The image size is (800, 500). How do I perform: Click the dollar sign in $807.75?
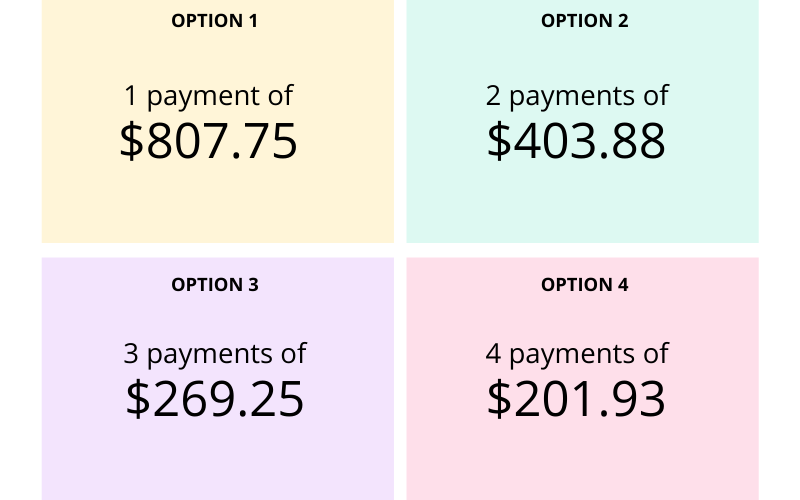132,141
